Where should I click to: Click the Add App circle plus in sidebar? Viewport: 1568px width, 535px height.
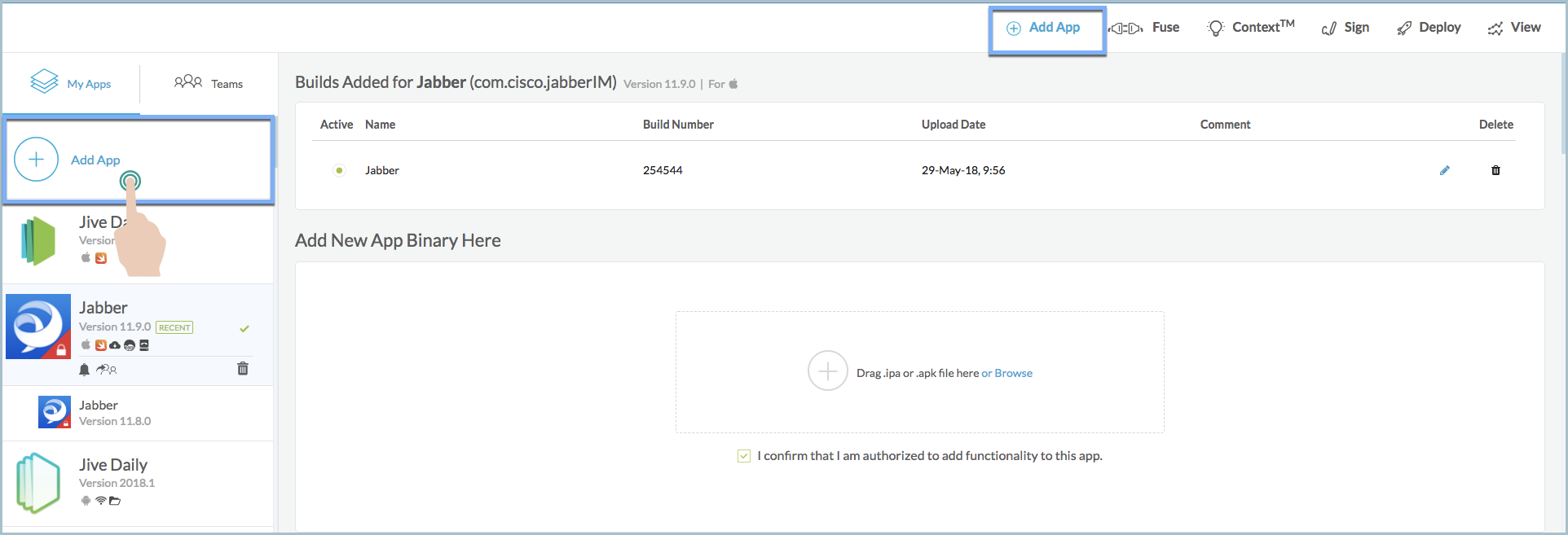coord(37,160)
